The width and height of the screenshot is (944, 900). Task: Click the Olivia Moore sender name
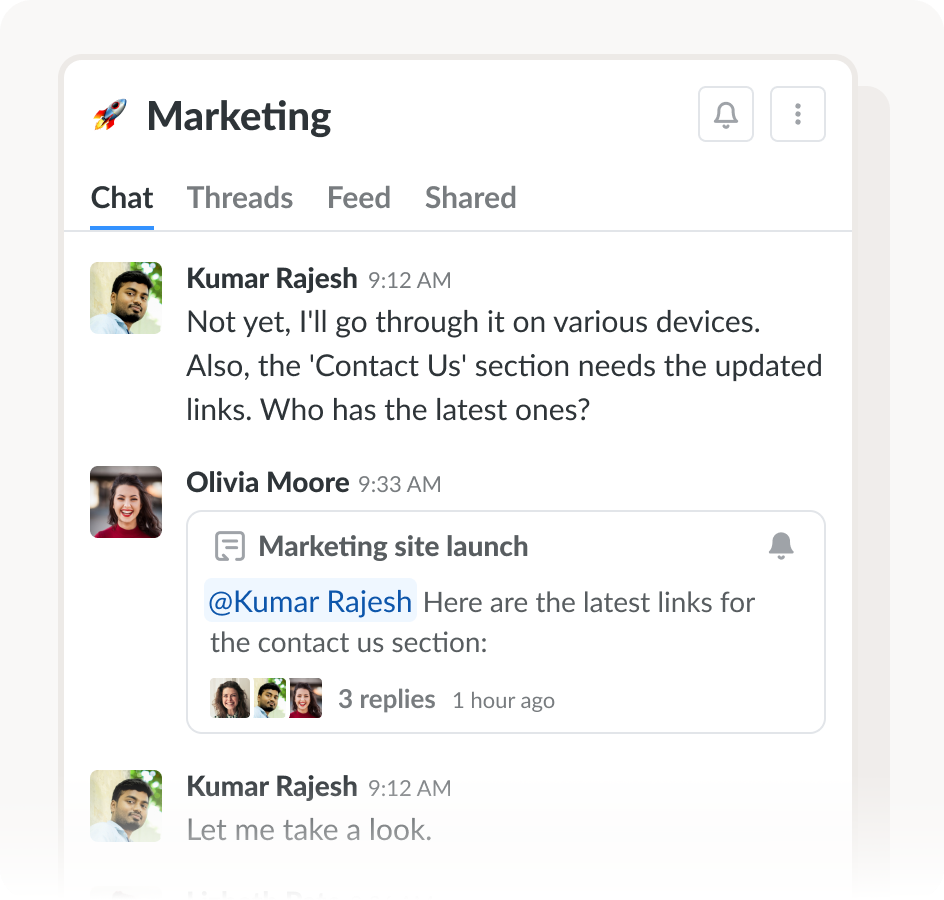click(267, 483)
